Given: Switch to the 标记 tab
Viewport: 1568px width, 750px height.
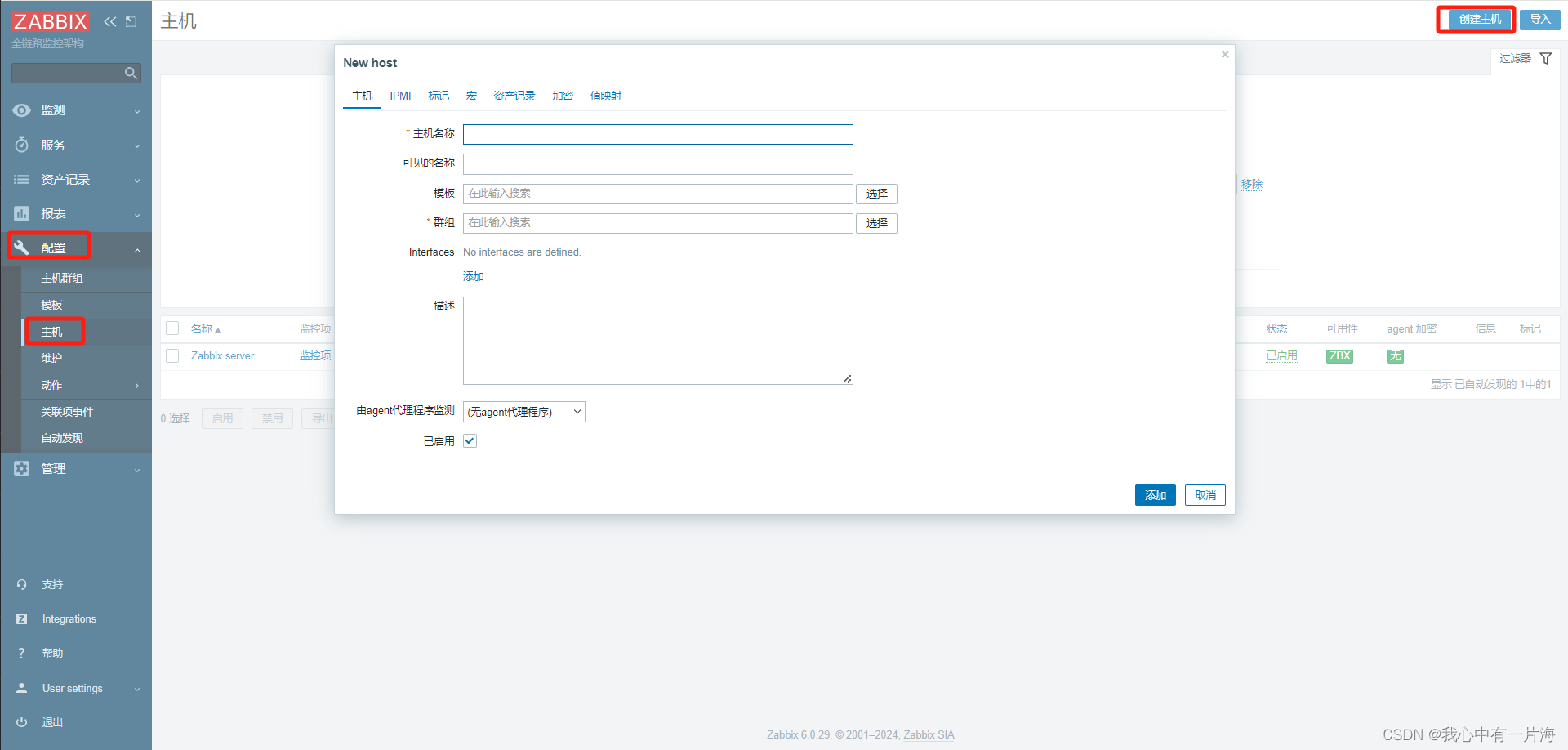Looking at the screenshot, I should click(x=439, y=96).
